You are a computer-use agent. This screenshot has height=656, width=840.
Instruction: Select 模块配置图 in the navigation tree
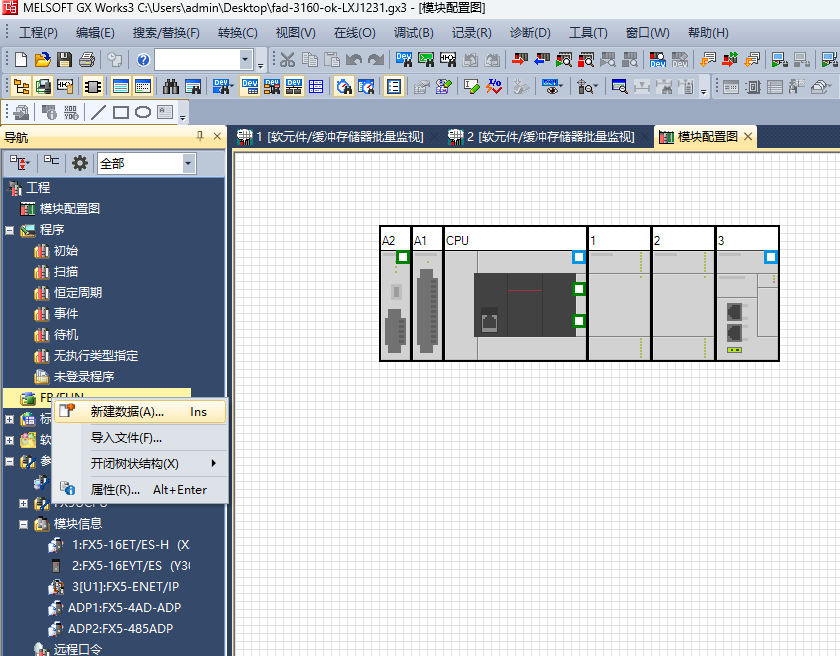69,209
